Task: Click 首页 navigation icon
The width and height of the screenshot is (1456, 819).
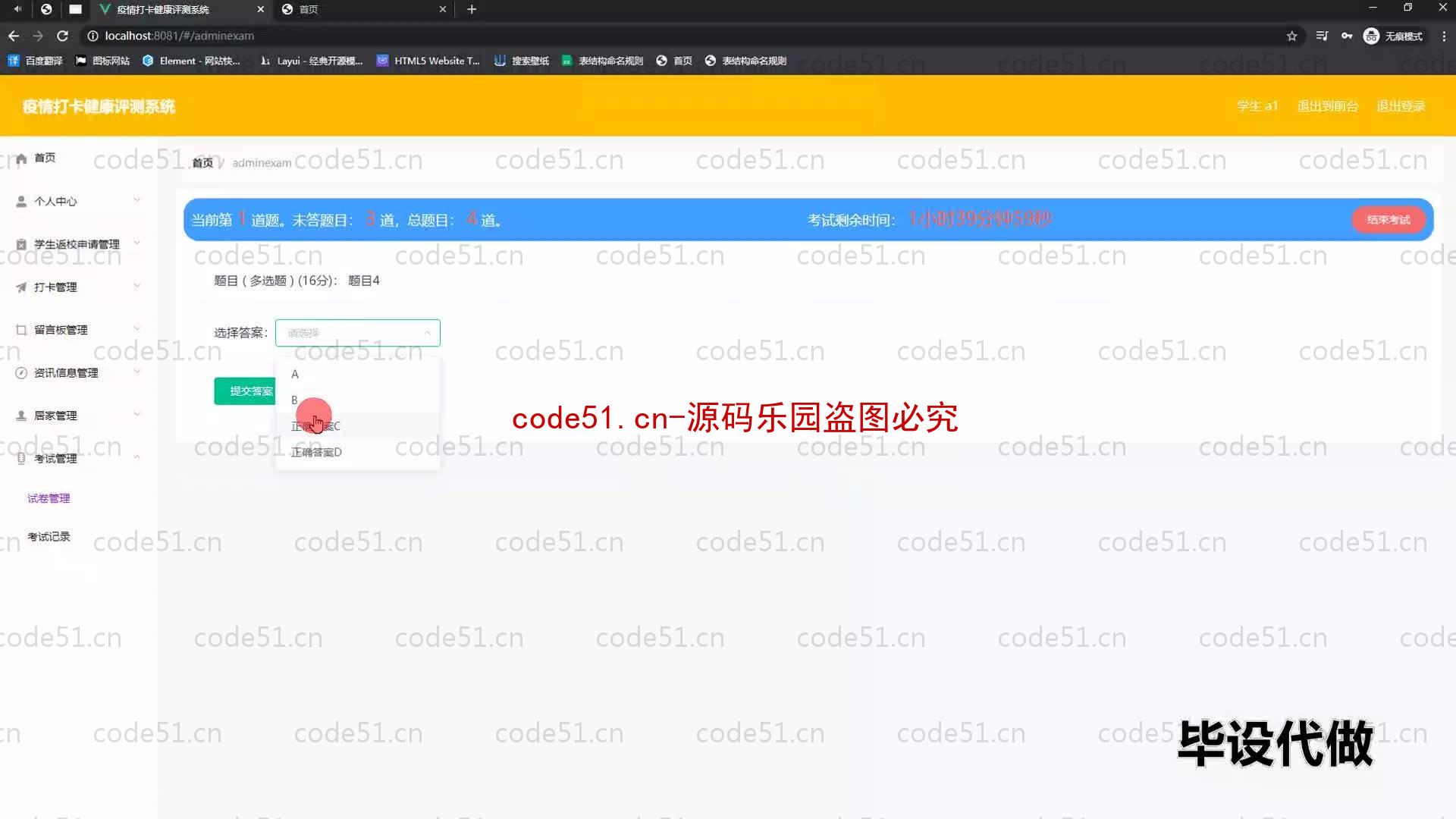Action: point(21,158)
